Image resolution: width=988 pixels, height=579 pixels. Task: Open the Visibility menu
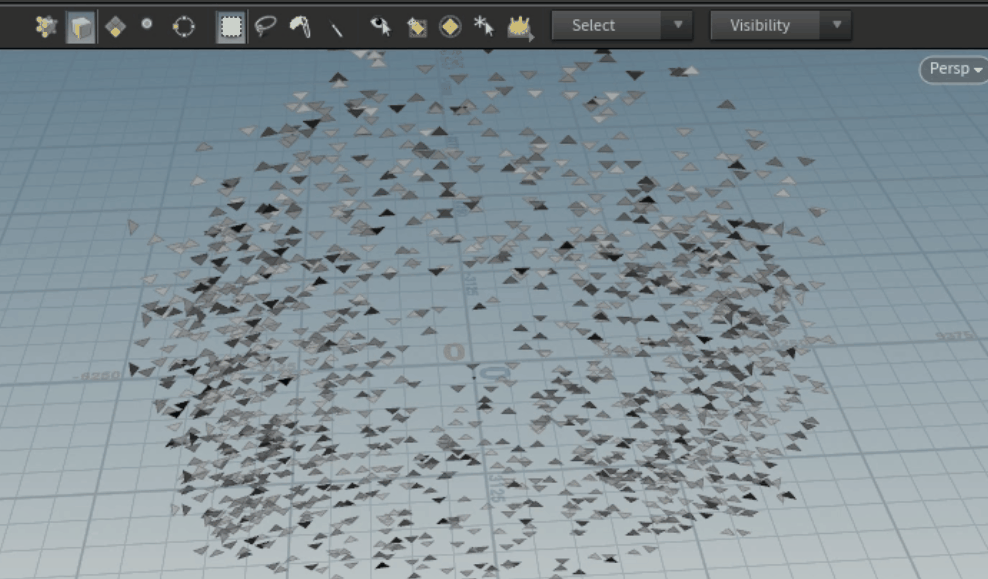[765, 25]
